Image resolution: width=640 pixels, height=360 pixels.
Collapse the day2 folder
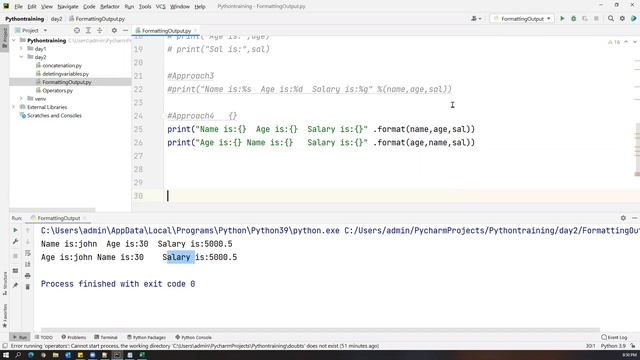pyautogui.click(x=21, y=57)
